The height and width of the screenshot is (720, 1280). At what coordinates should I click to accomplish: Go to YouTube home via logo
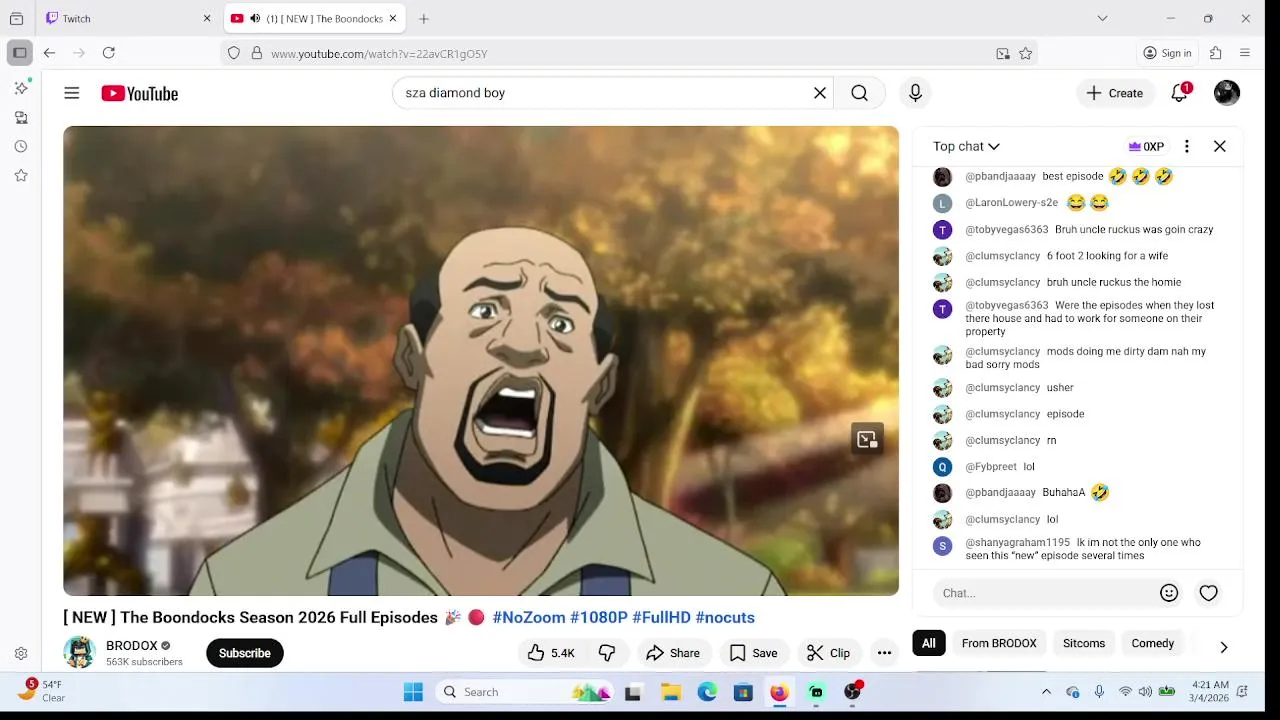coord(140,93)
